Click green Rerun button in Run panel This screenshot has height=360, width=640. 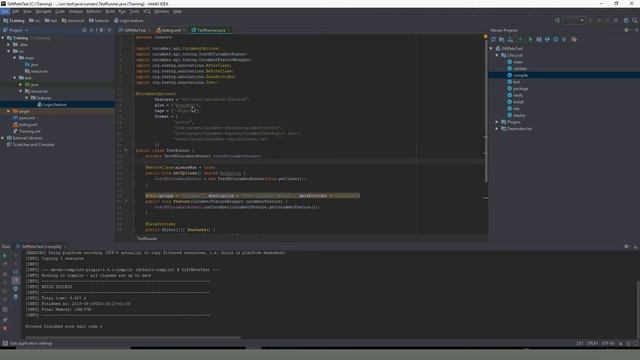click(x=5, y=256)
